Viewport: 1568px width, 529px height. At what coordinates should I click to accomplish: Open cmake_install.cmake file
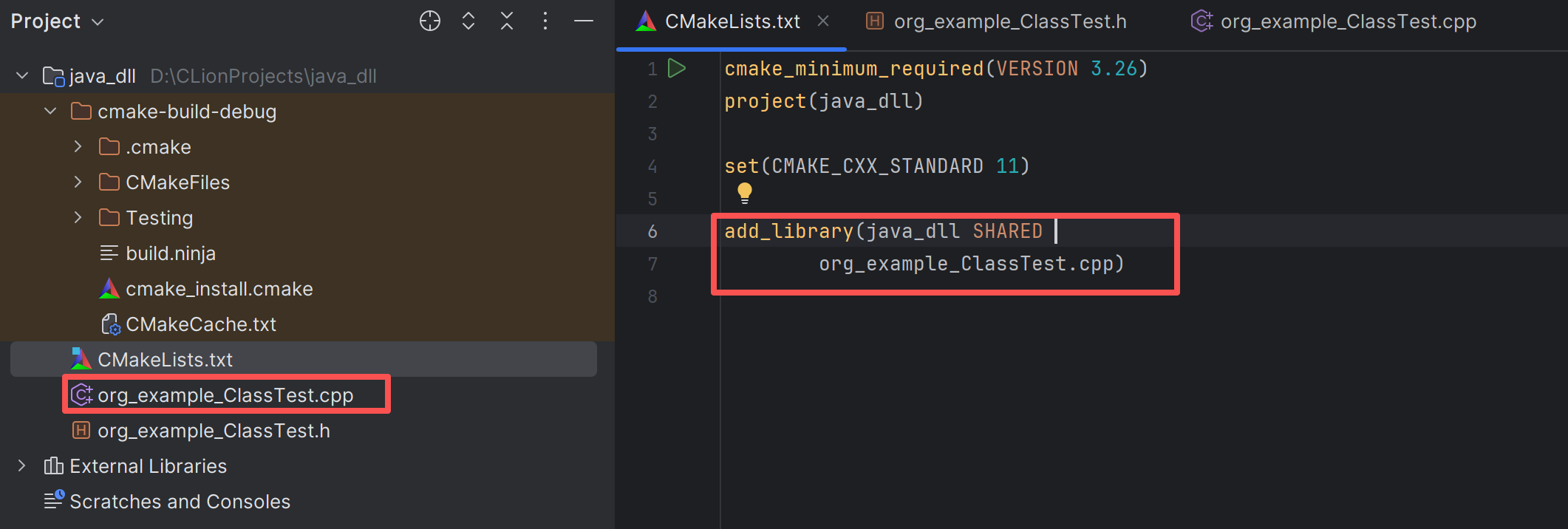tap(219, 289)
